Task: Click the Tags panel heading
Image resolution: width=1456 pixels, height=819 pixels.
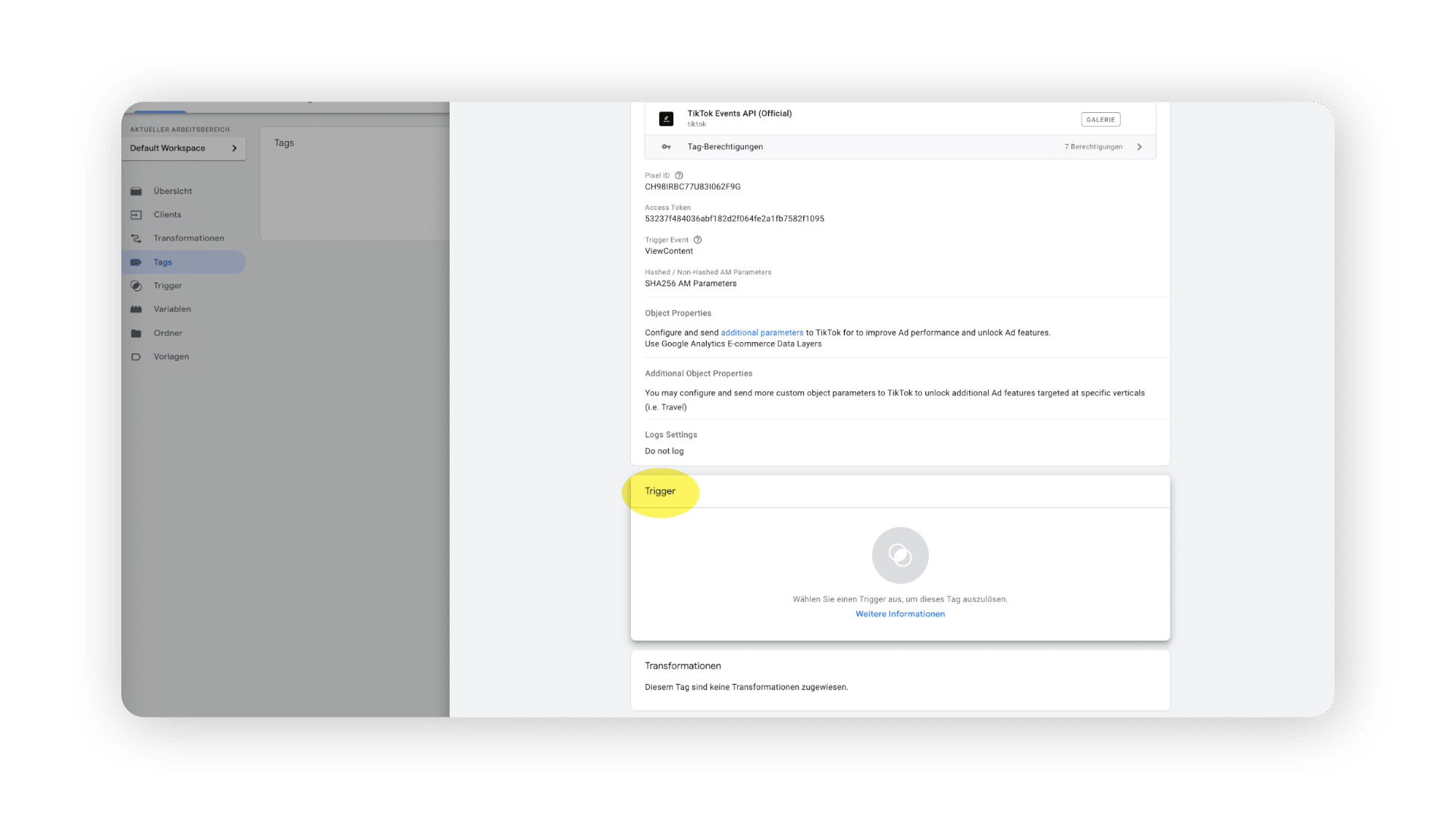Action: click(x=284, y=143)
